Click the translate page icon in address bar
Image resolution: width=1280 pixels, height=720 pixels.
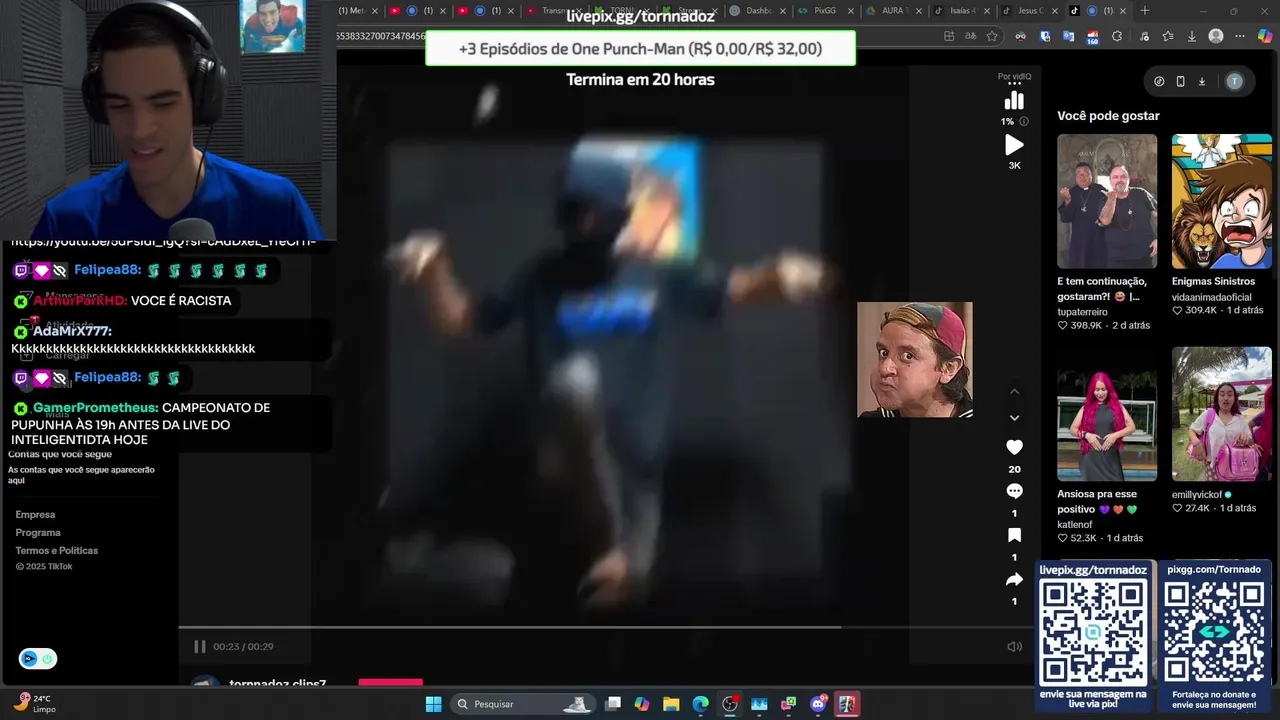click(970, 36)
